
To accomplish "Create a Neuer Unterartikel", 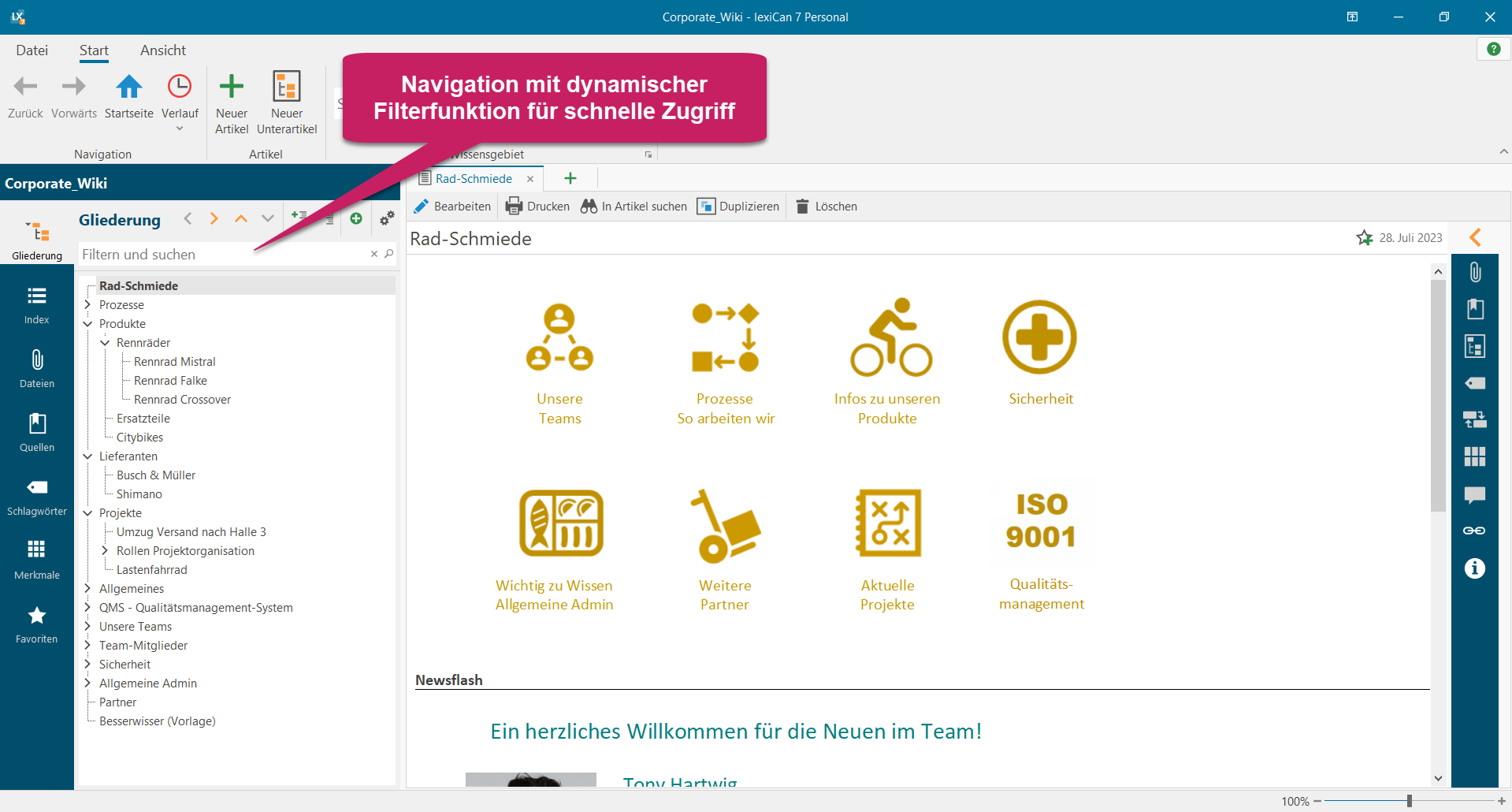I will [x=287, y=103].
